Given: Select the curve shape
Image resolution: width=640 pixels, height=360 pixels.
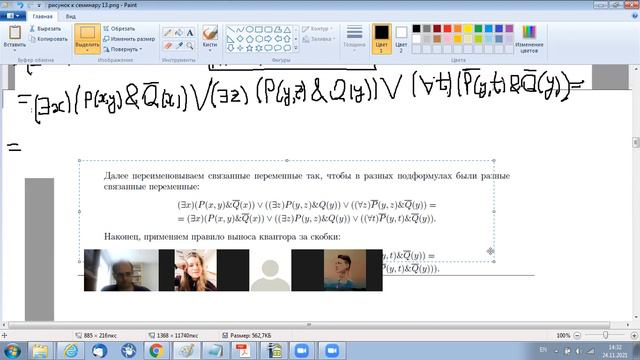Looking at the screenshot, I should click(240, 30).
